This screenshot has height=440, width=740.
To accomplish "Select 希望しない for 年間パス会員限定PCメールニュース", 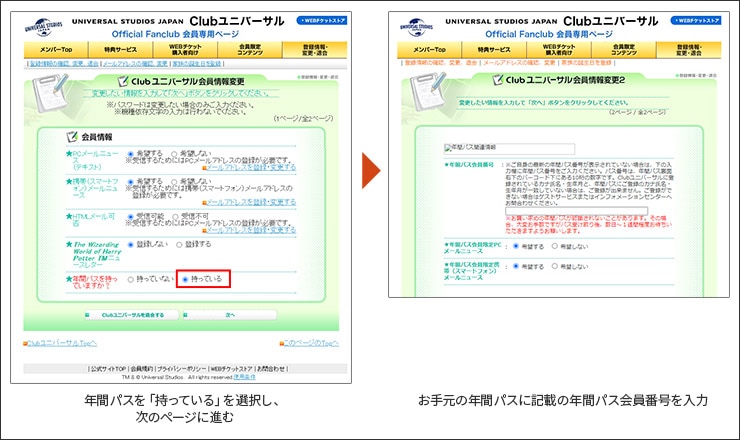I will pyautogui.click(x=555, y=246).
